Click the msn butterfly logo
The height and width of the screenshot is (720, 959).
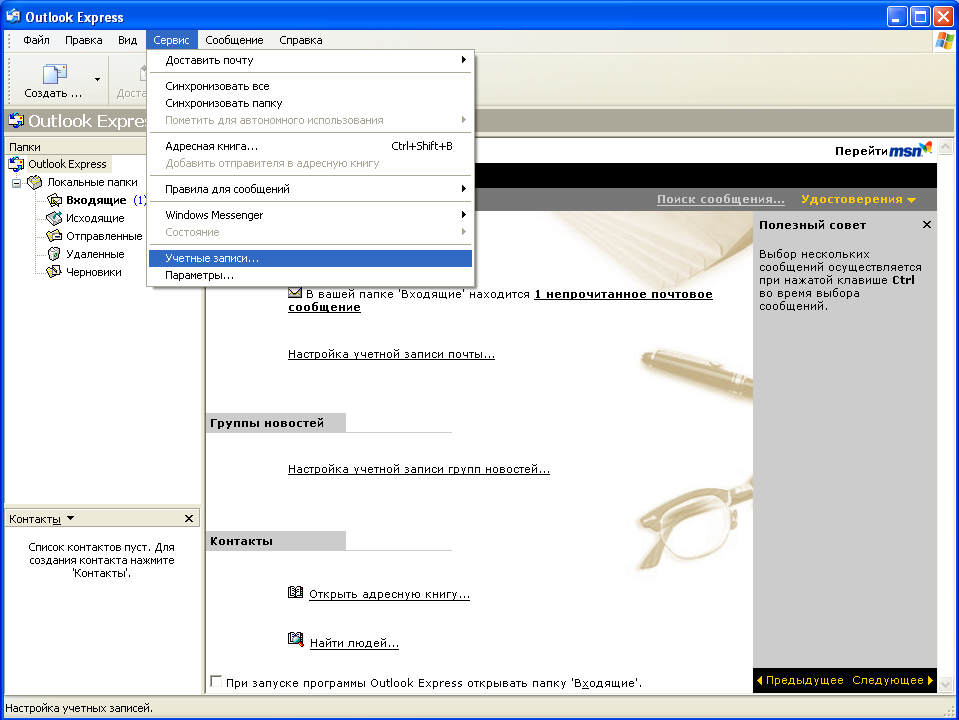tap(911, 149)
